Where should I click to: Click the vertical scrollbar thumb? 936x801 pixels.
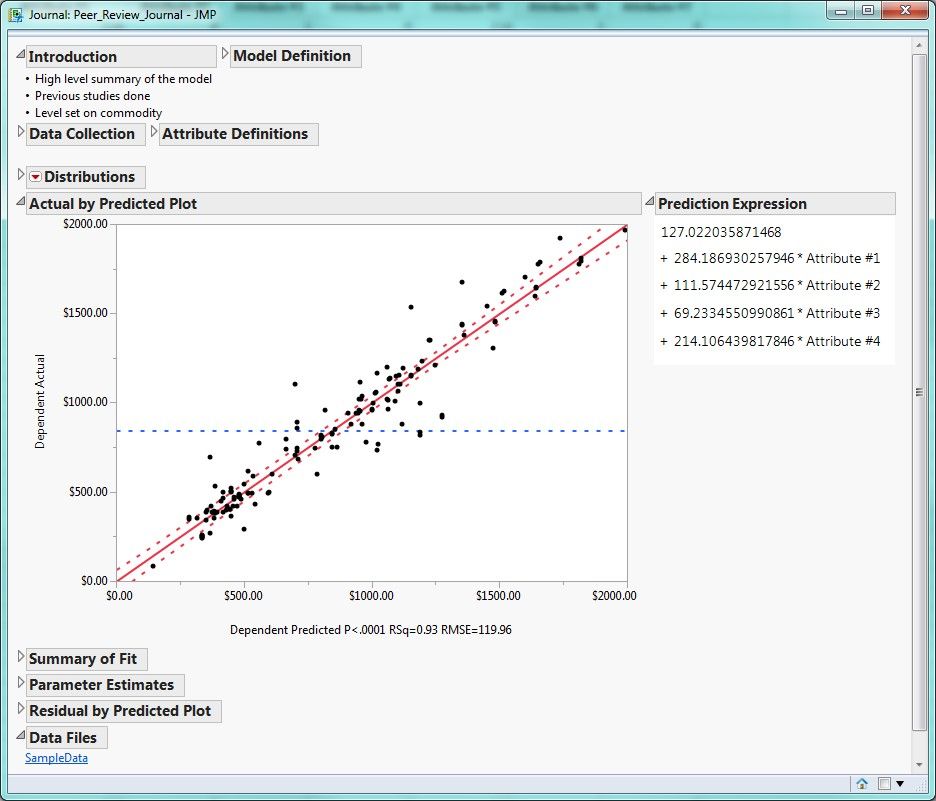pos(919,392)
